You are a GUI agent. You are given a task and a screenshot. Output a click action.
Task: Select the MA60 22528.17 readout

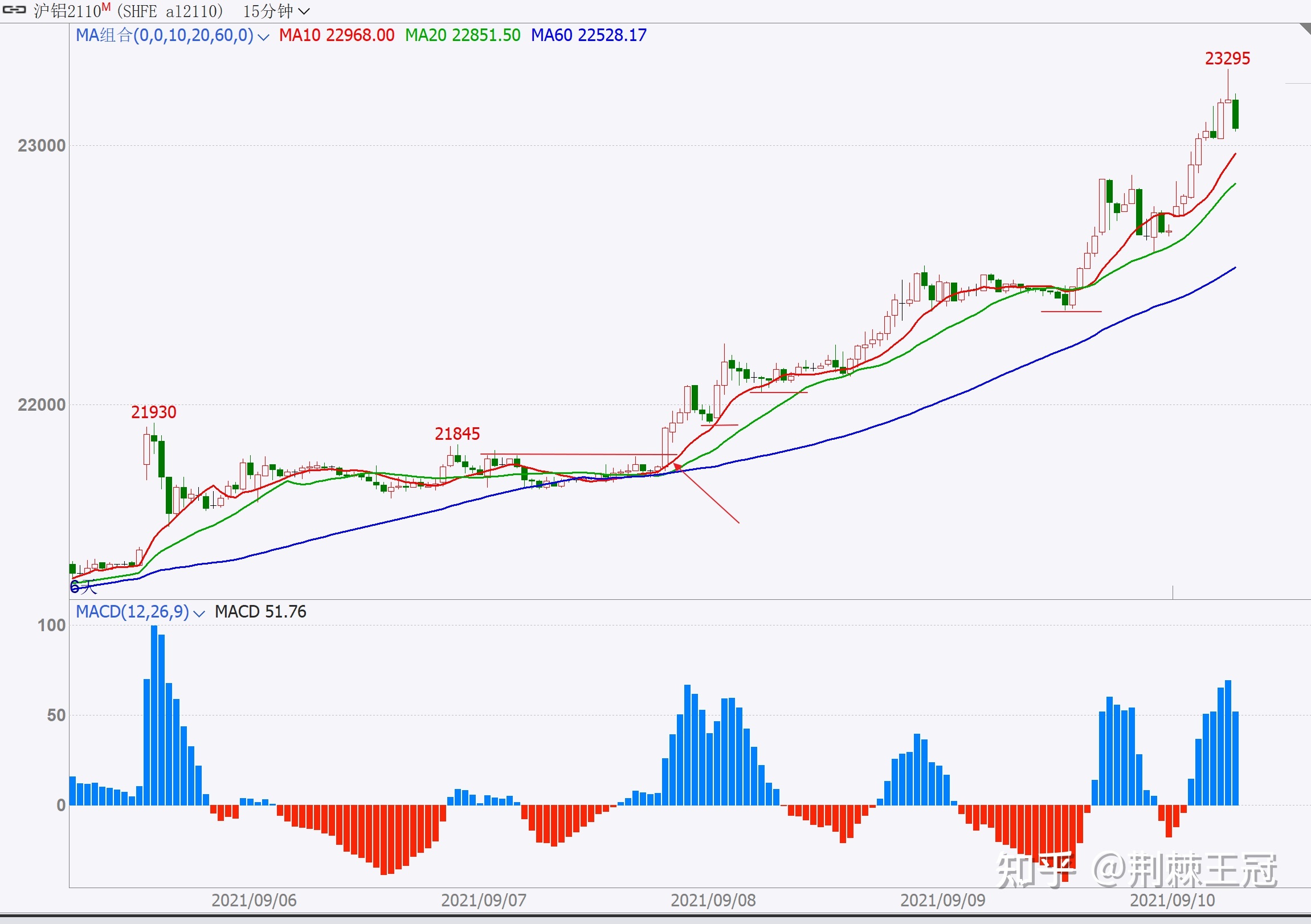click(x=589, y=35)
